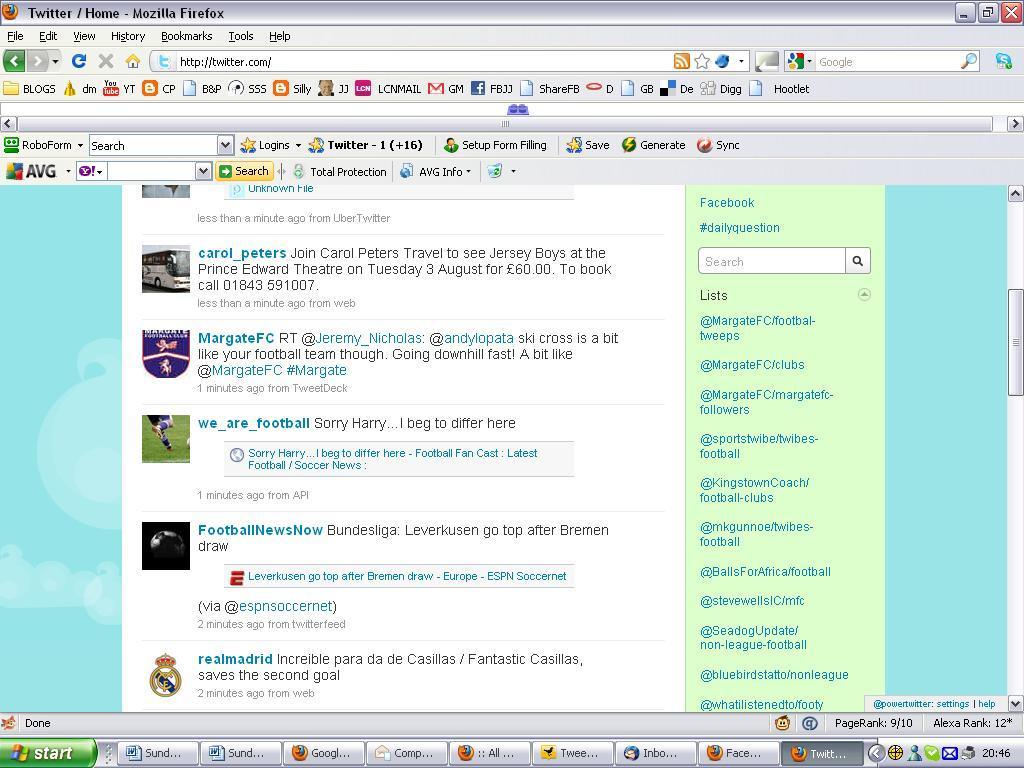Open the Twitter - 1 (+16) passcard
This screenshot has height=768, width=1024.
tap(366, 145)
